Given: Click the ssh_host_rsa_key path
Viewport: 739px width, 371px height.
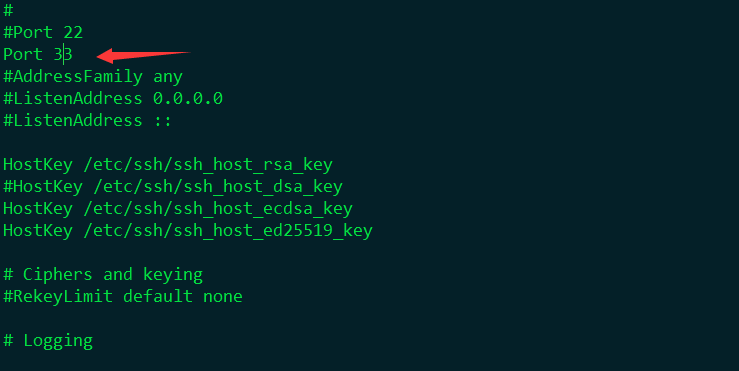Looking at the screenshot, I should (208, 165).
